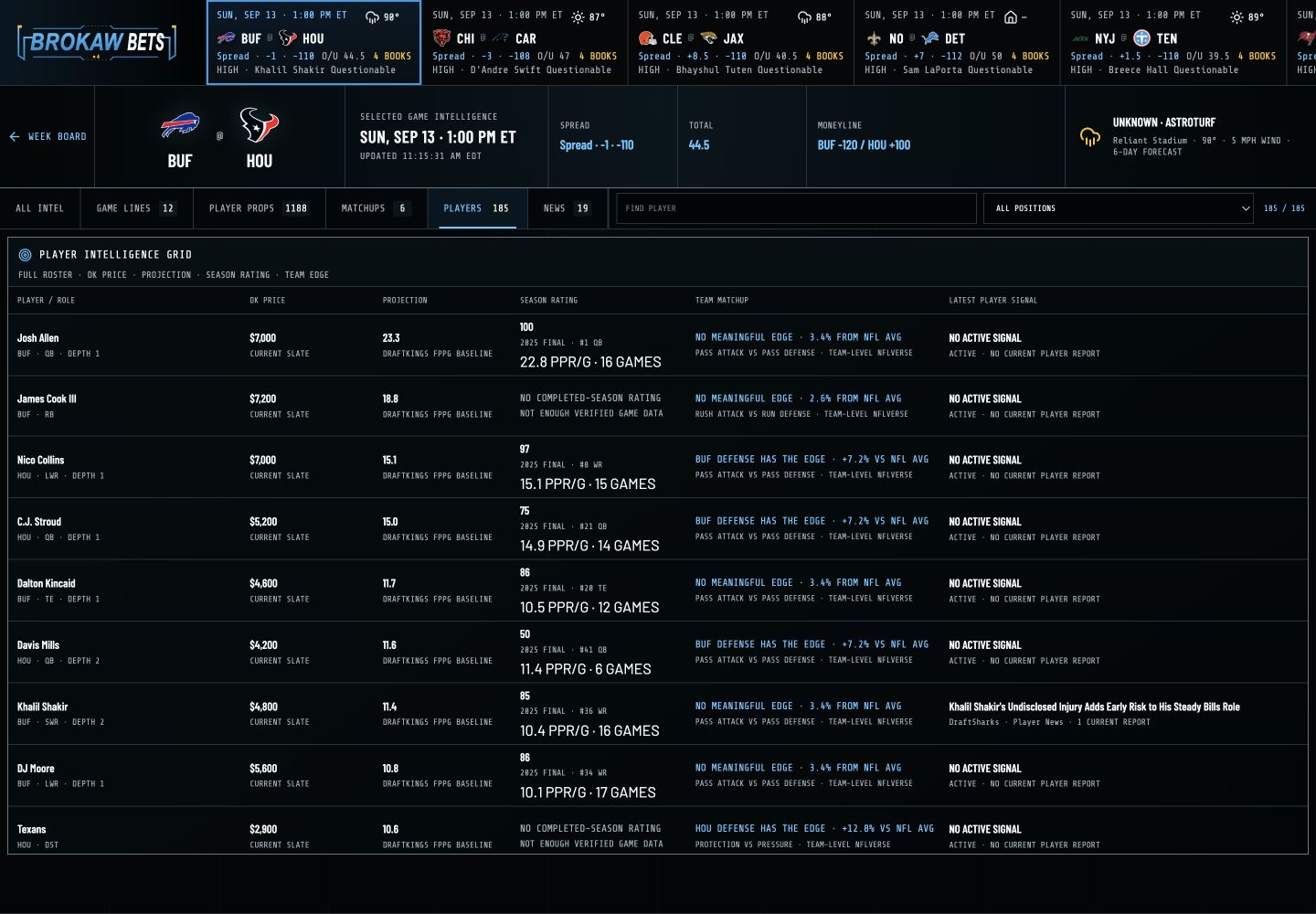Viewport: 1316px width, 914px height.
Task: Click the C.J. Stroud player name
Action: point(39,522)
